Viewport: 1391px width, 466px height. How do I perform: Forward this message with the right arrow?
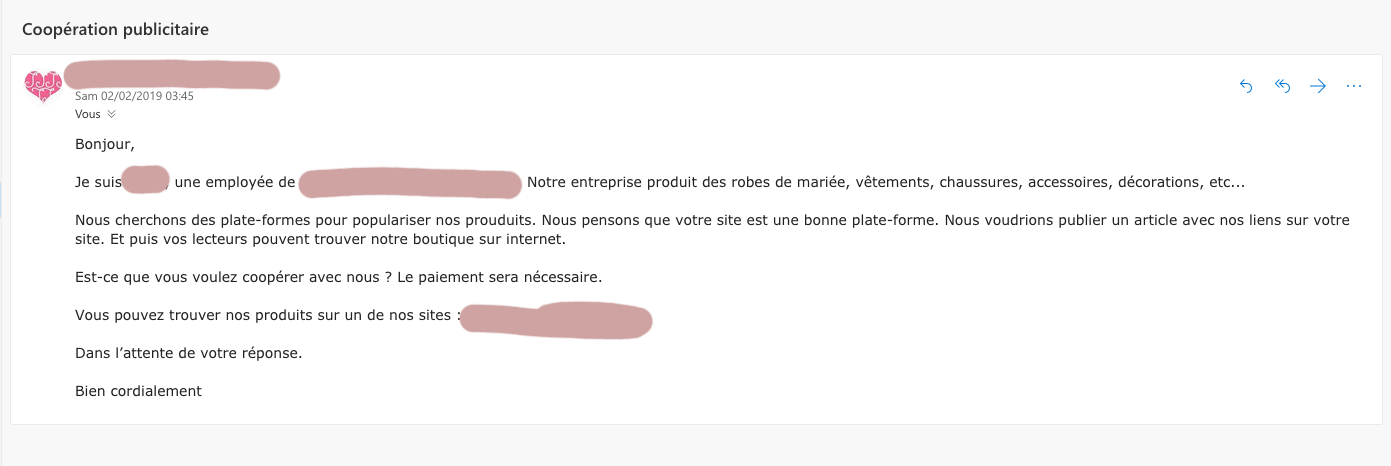tap(1318, 86)
